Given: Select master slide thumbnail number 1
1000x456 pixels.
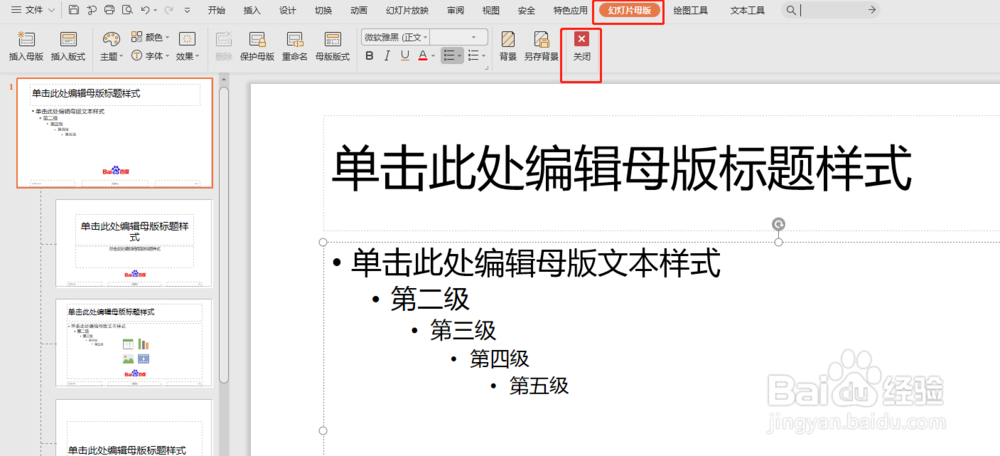Looking at the screenshot, I should [x=115, y=133].
